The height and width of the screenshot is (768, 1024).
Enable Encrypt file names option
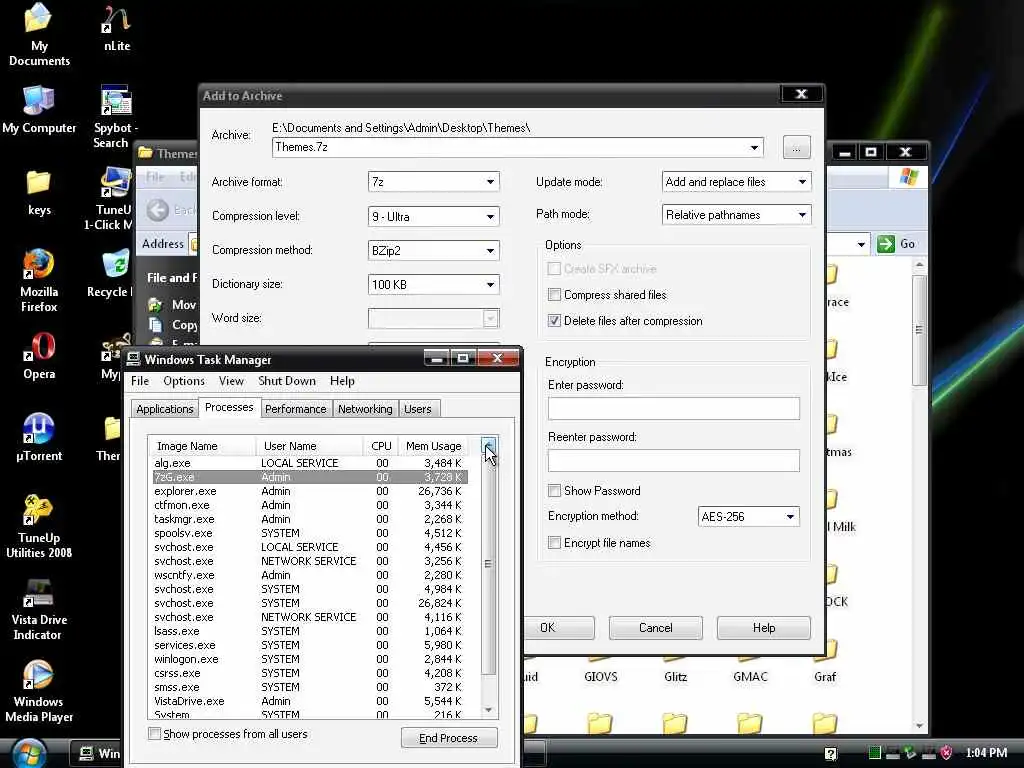[554, 543]
